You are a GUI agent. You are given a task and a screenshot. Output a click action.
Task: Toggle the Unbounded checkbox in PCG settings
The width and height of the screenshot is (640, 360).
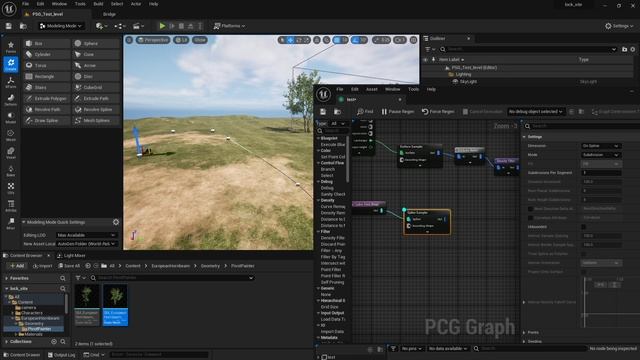coord(584,227)
